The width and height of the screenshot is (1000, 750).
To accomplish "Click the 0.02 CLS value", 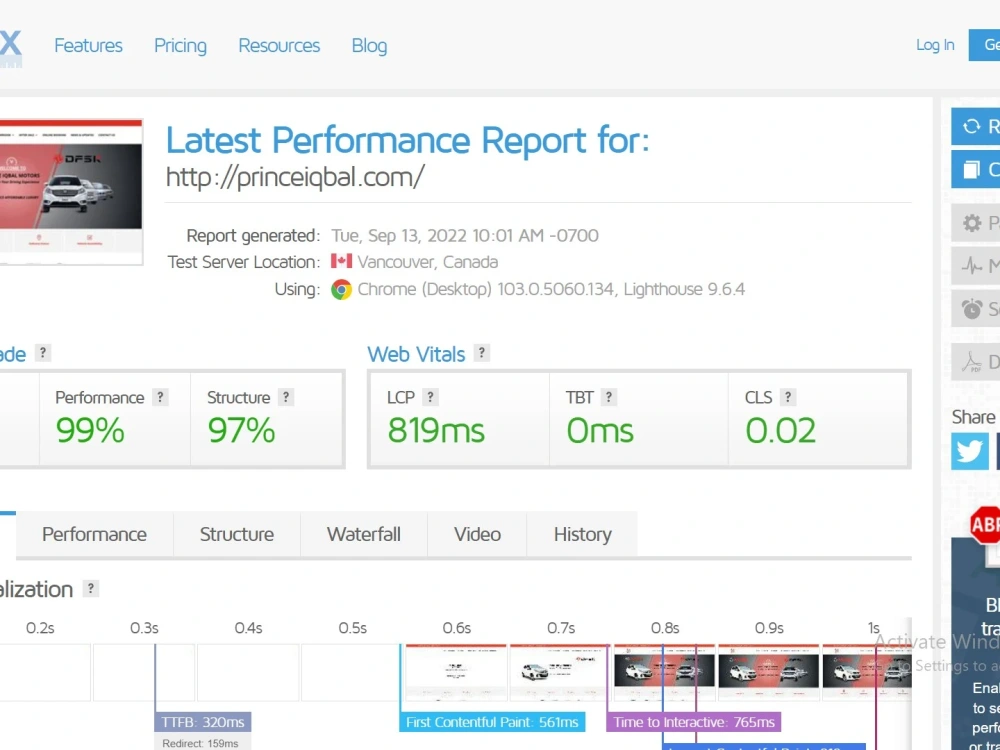I will [x=780, y=430].
